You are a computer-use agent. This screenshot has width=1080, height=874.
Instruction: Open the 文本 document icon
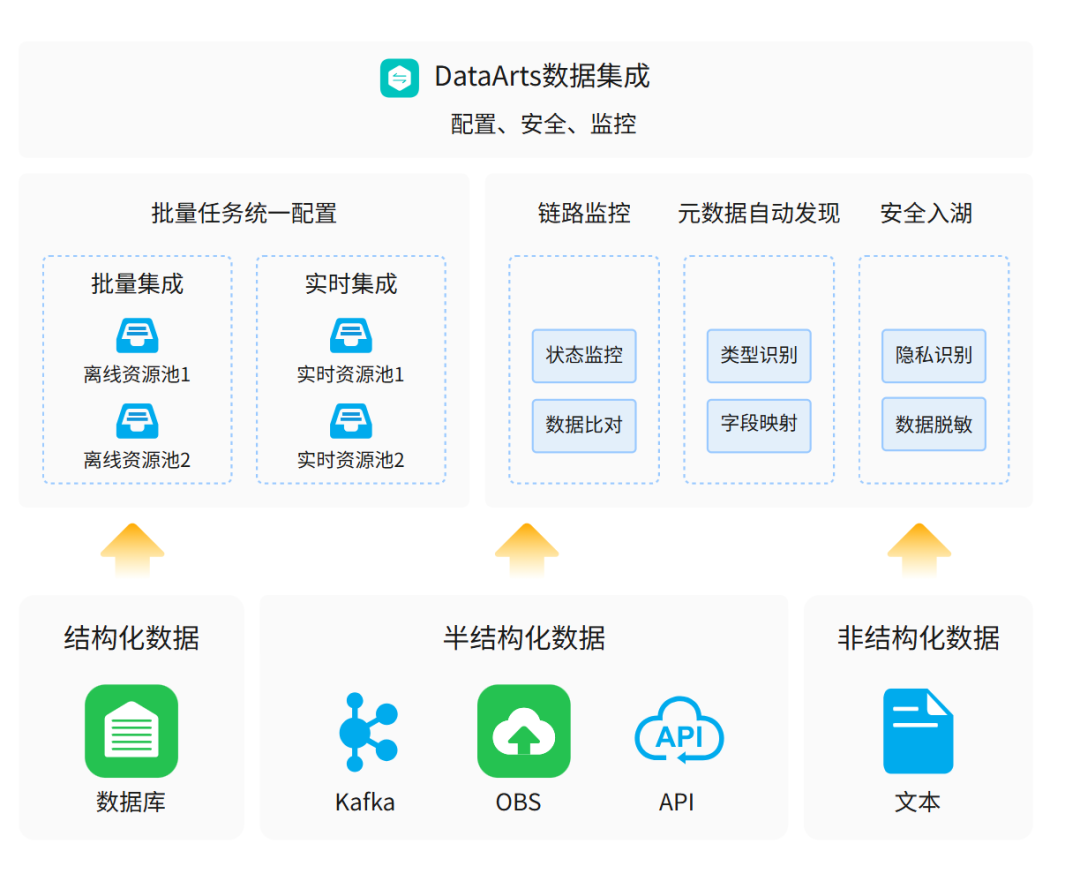tap(917, 730)
